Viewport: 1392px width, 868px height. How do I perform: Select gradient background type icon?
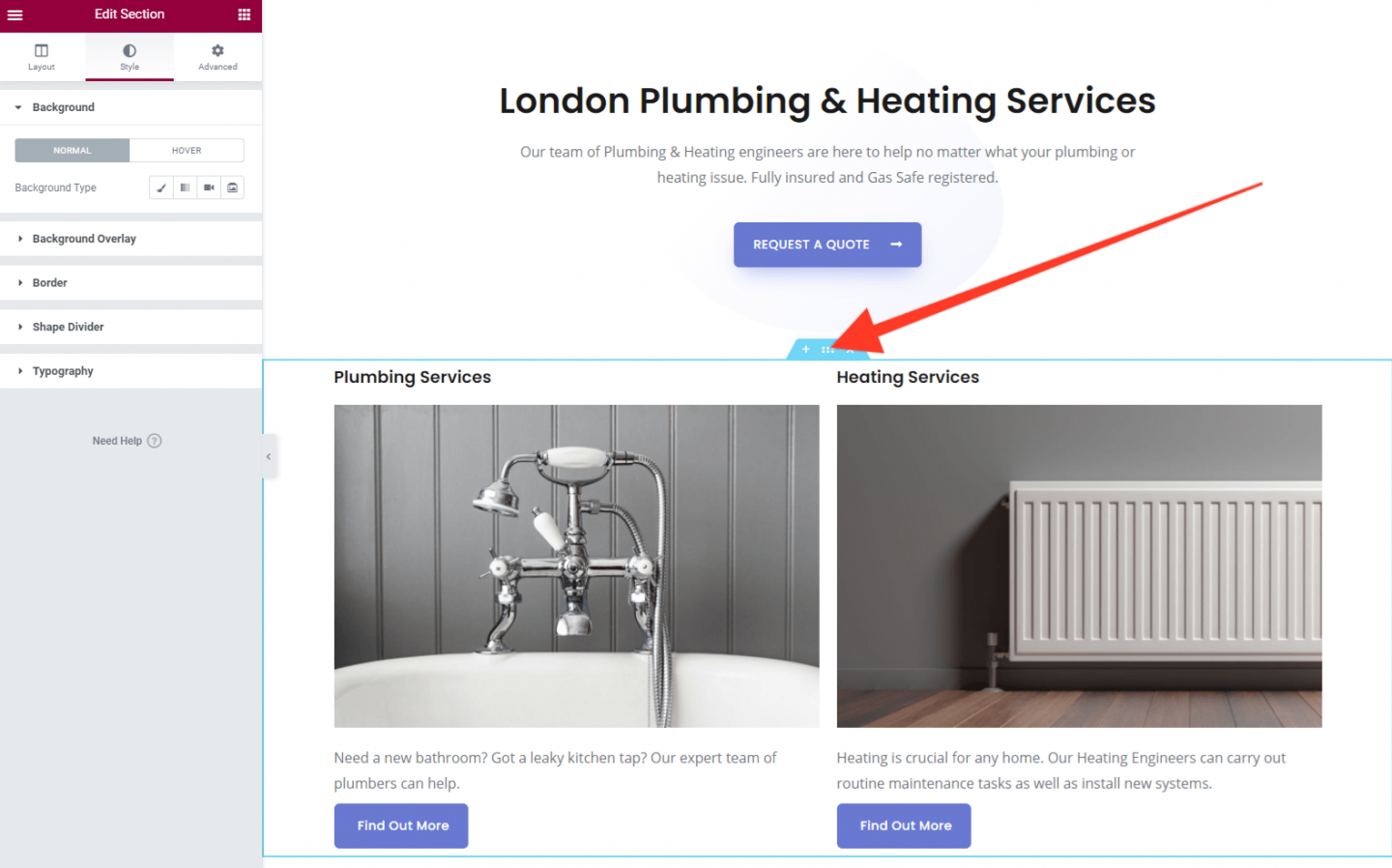[185, 188]
